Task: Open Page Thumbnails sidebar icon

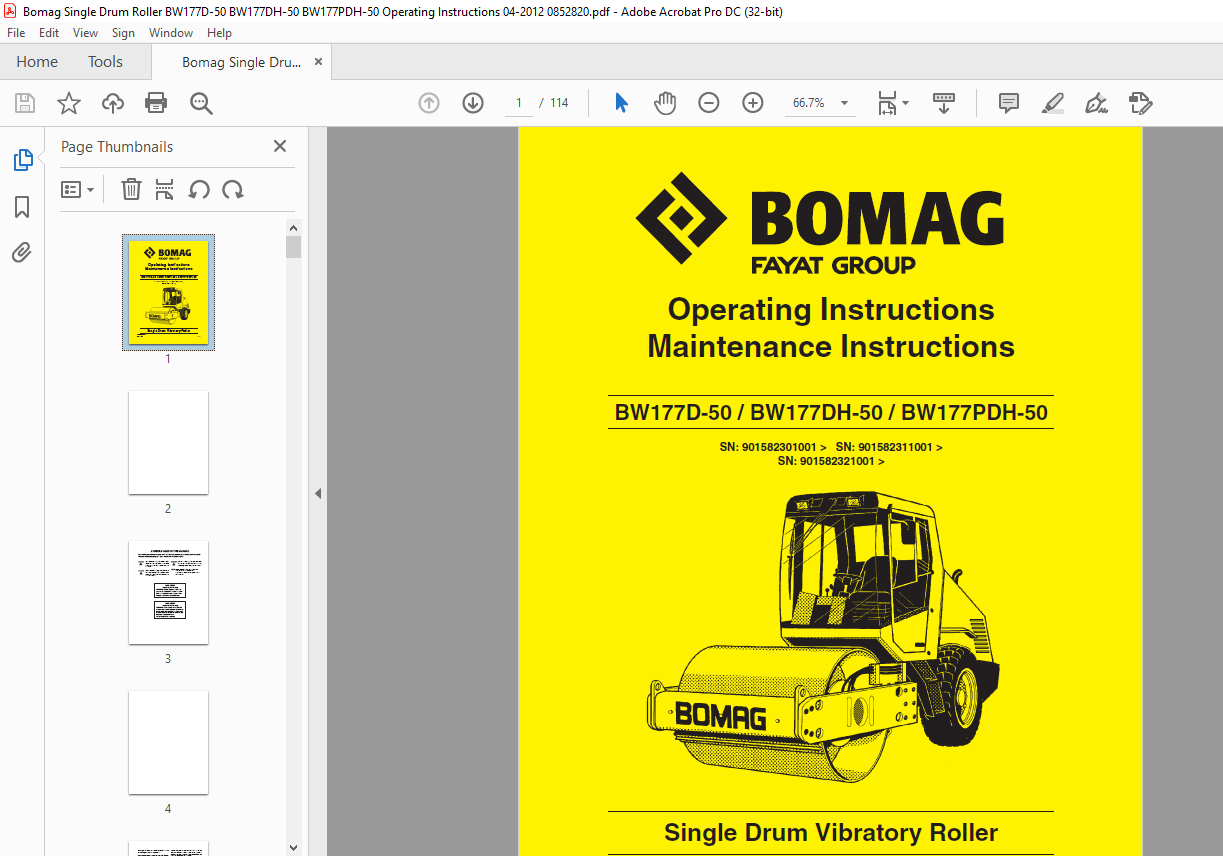Action: [22, 160]
